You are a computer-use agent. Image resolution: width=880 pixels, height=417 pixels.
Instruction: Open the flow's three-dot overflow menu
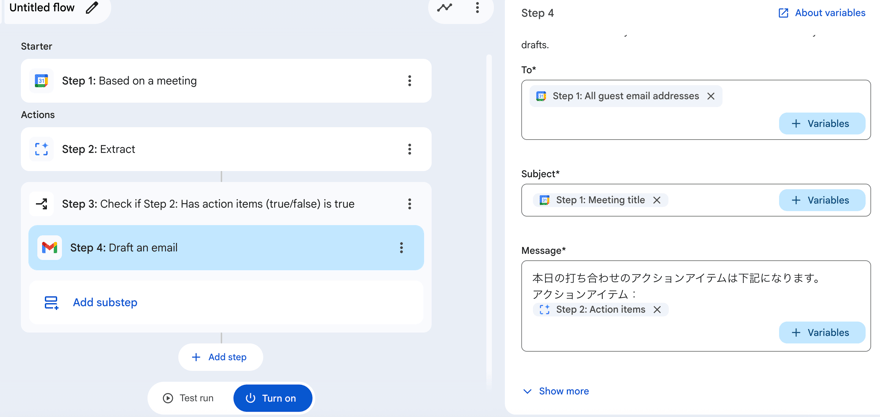tap(477, 8)
